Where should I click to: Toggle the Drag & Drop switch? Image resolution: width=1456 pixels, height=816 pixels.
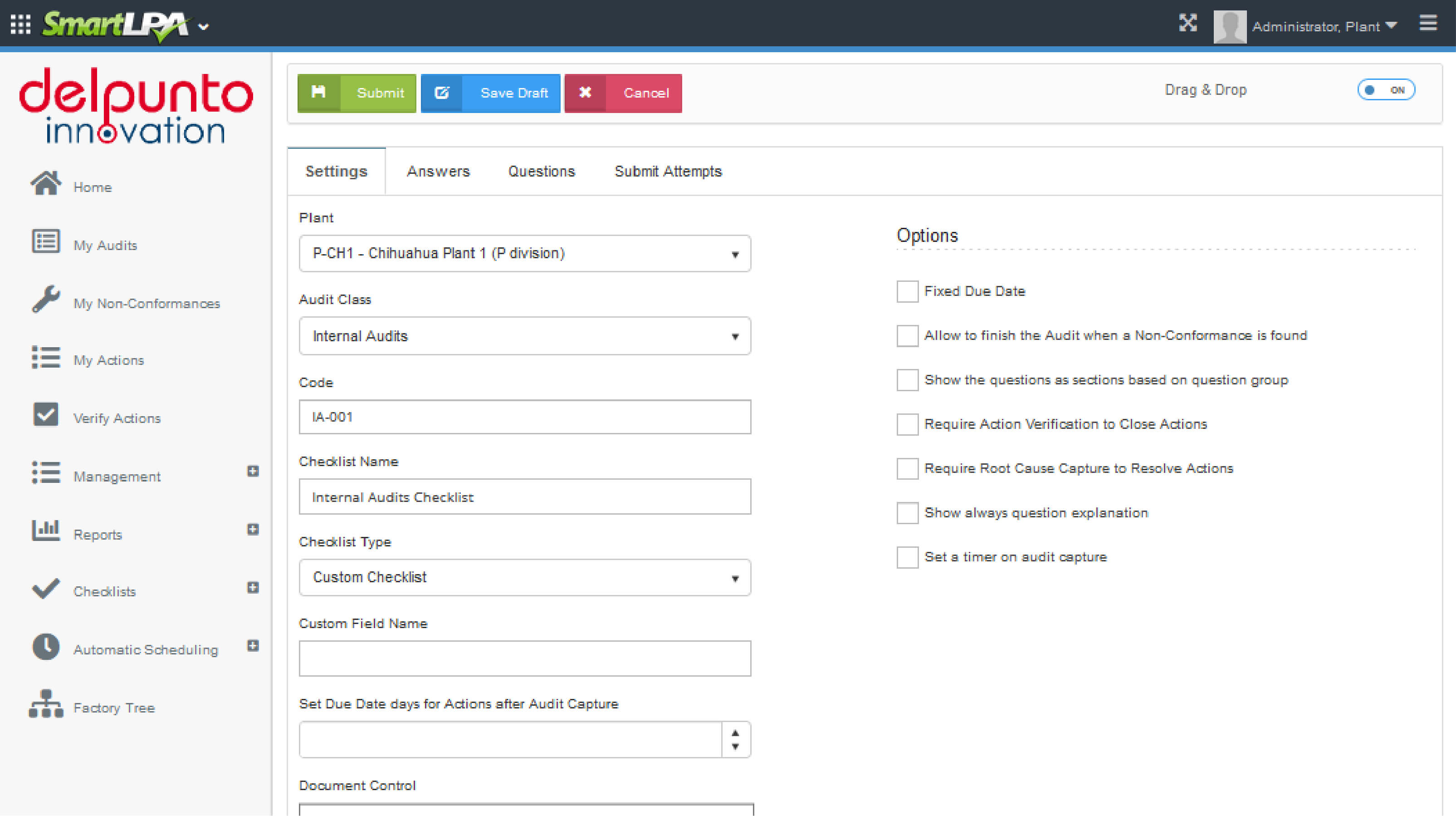(1386, 90)
